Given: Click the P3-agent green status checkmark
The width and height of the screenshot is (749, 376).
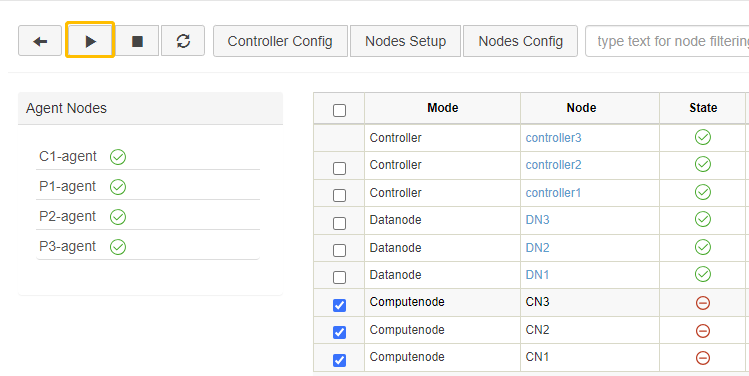Looking at the screenshot, I should click(118, 247).
